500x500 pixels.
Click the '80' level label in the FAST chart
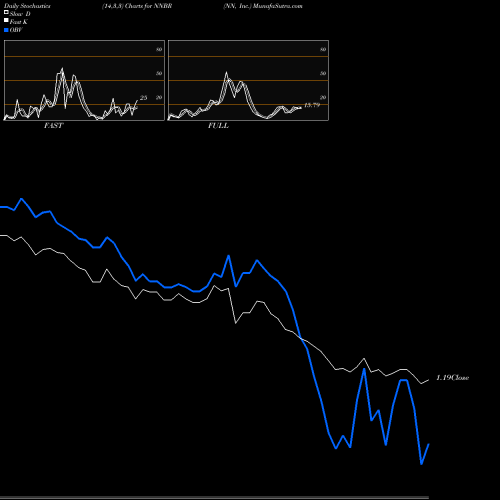(159, 49)
